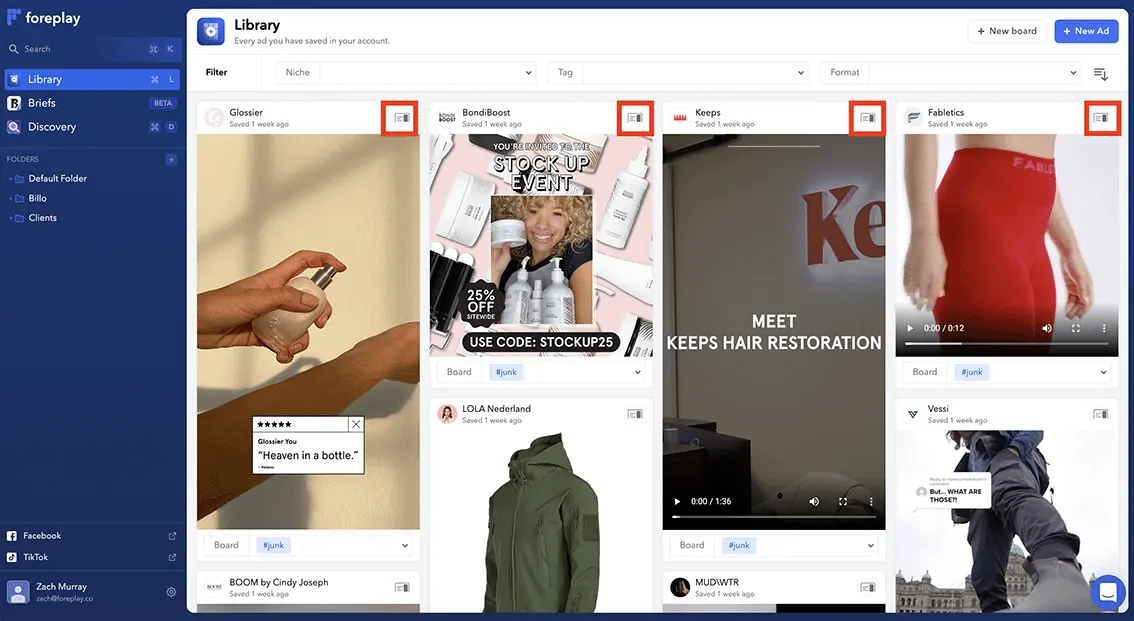Expand Board dropdown on BondiBoost card
Image resolution: width=1134 pixels, height=621 pixels.
click(638, 372)
